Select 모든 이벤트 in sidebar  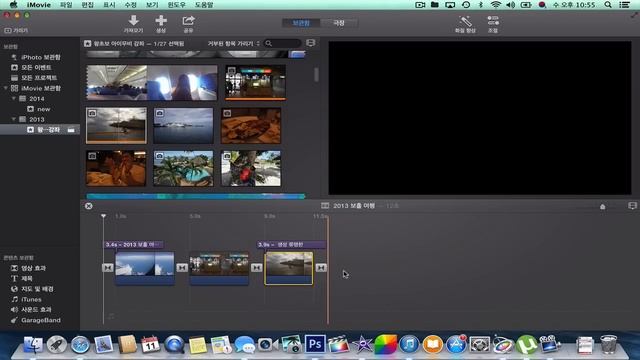click(36, 67)
